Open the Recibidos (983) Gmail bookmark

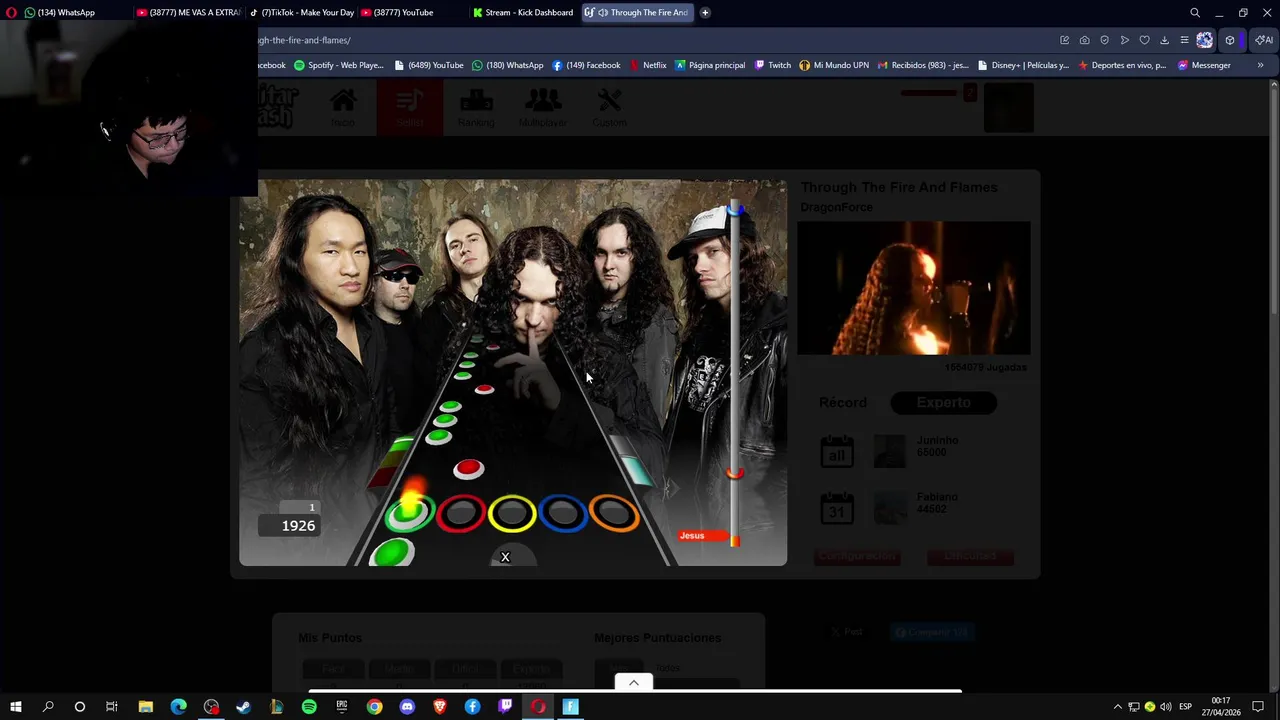click(923, 65)
